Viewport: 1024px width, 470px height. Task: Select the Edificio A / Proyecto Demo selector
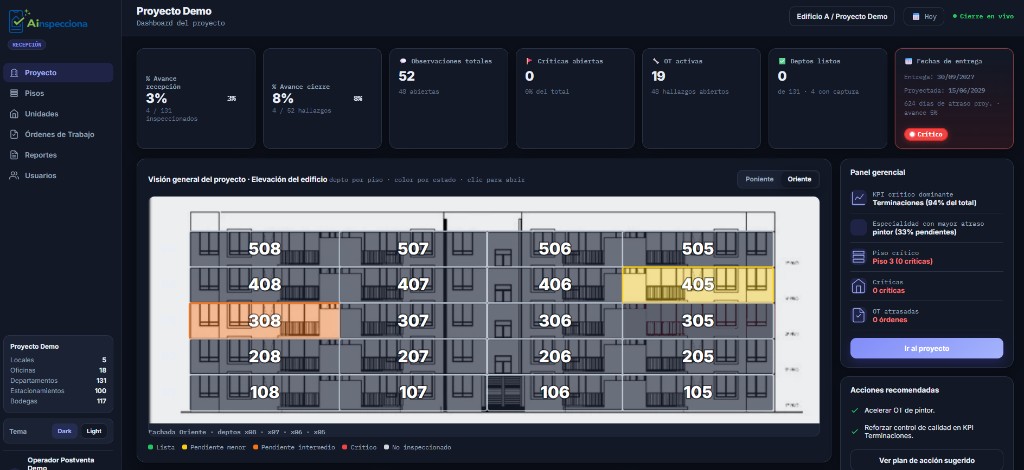point(842,17)
